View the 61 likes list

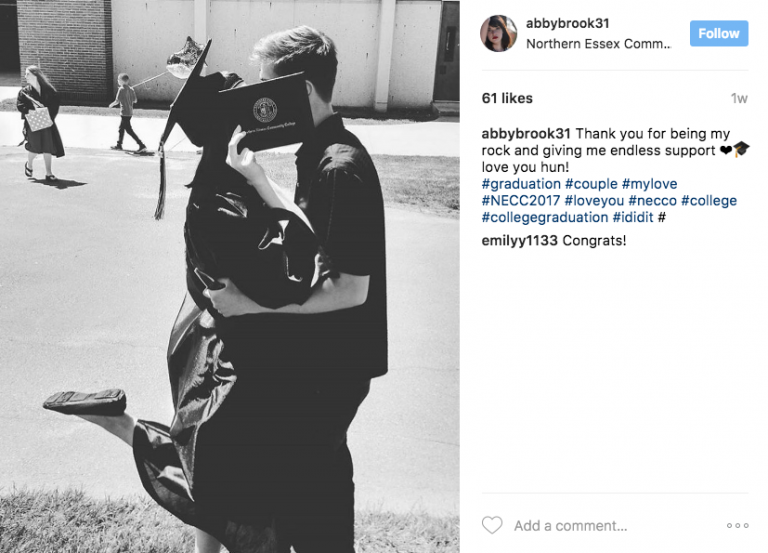pyautogui.click(x=507, y=98)
